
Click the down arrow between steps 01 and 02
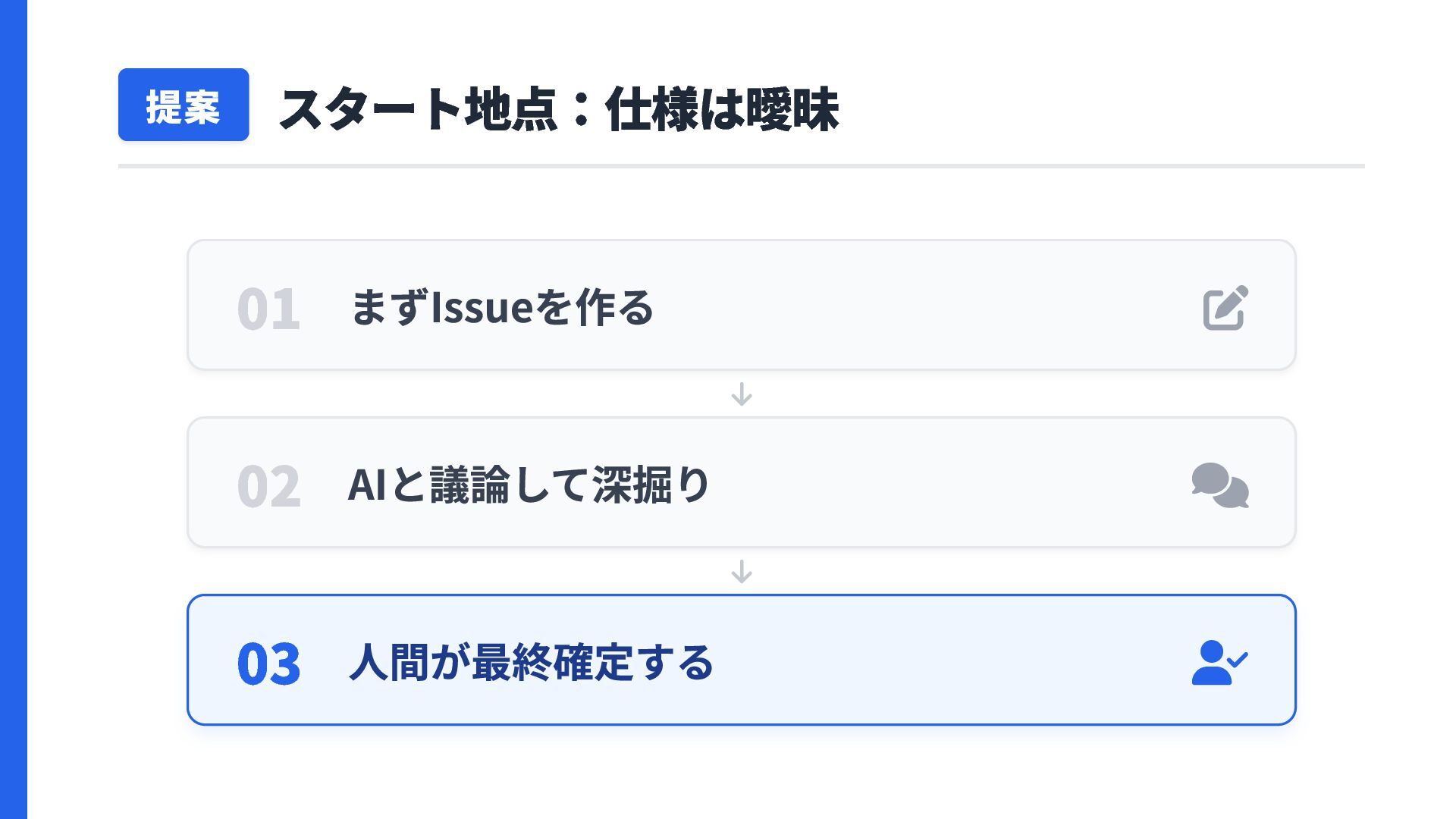click(x=742, y=394)
